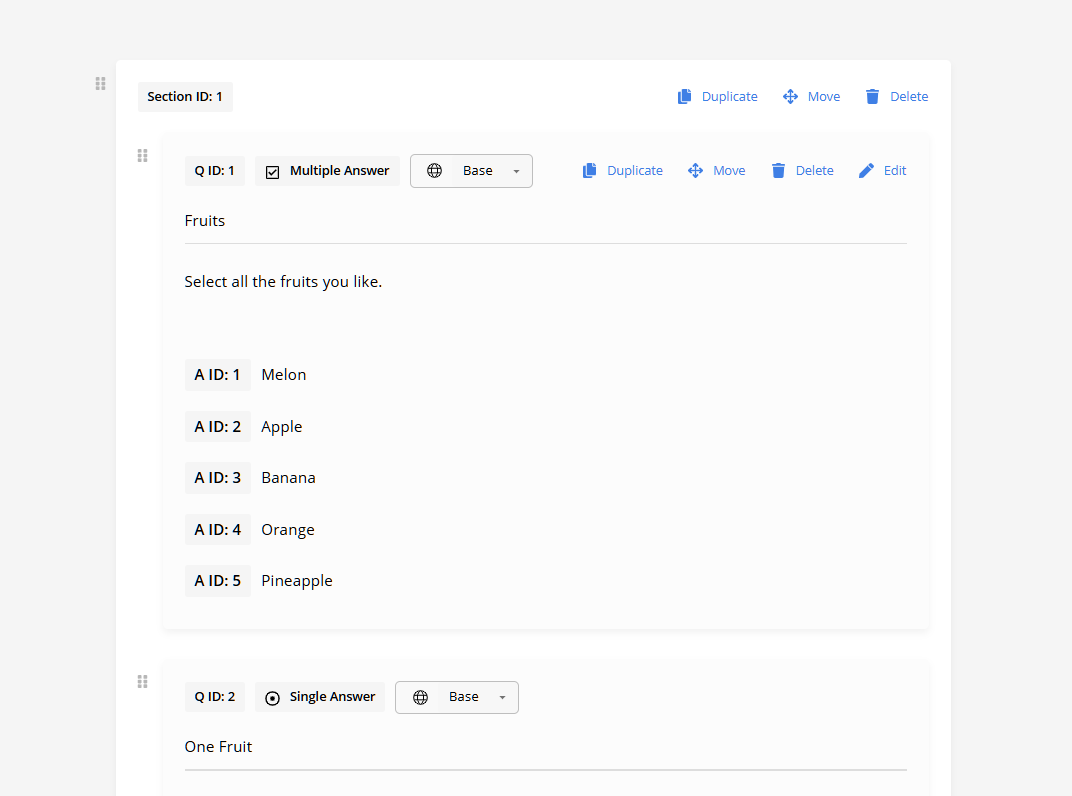Image resolution: width=1072 pixels, height=796 pixels.
Task: Click the Melon answer text
Action: click(284, 375)
